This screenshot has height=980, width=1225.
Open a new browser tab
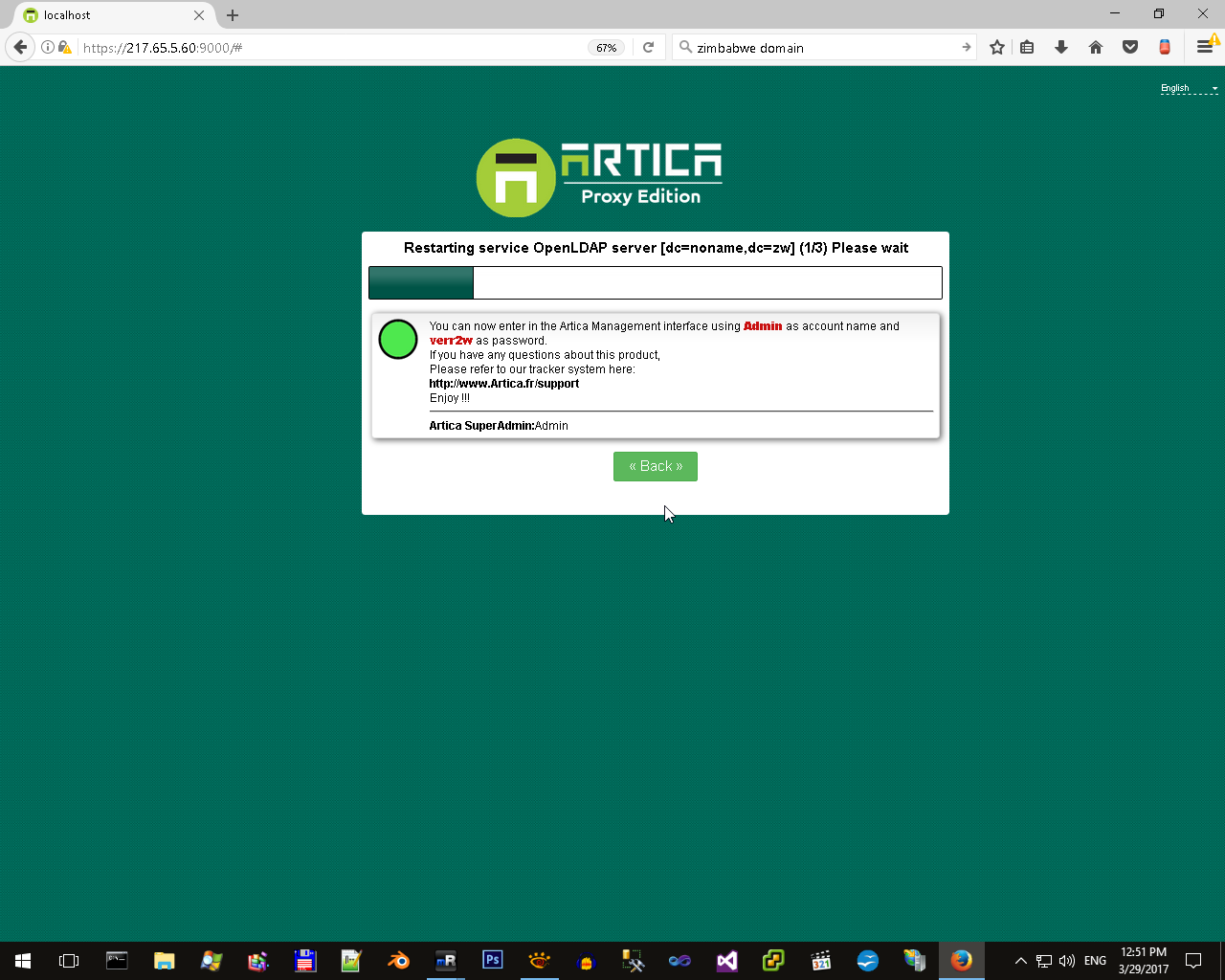[x=233, y=15]
